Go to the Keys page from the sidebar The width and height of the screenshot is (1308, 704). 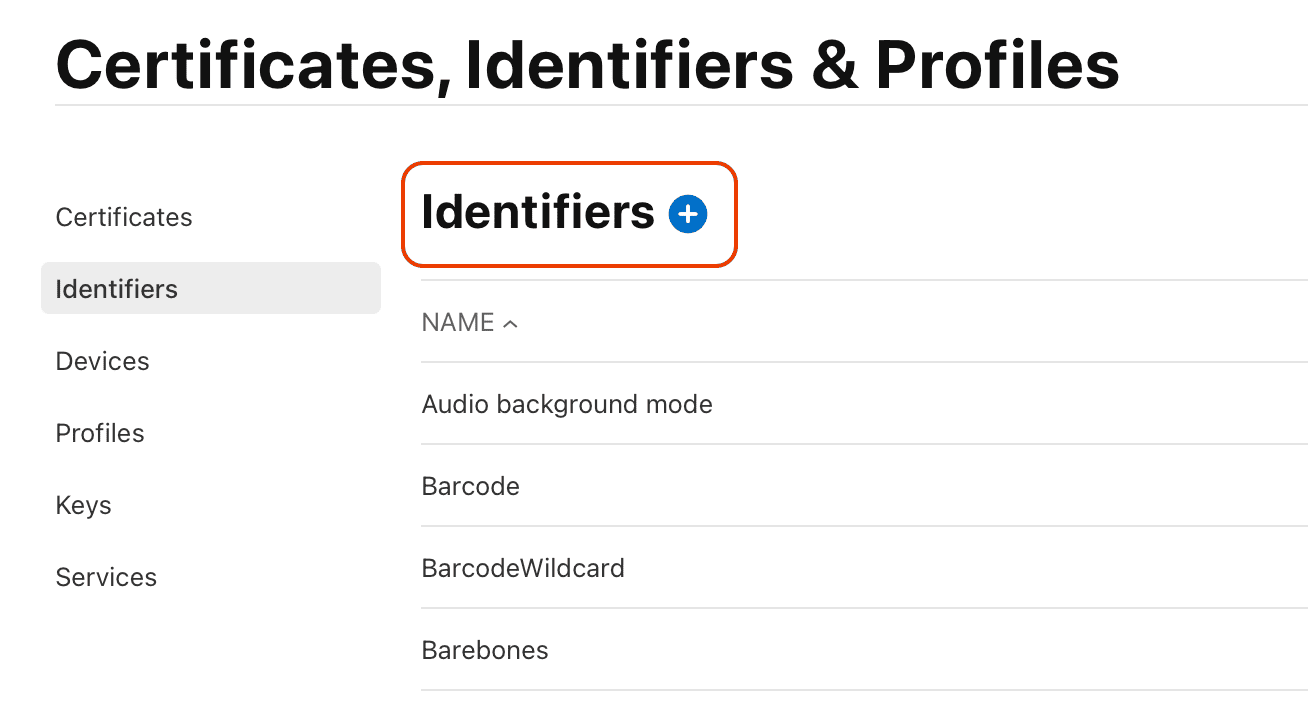83,505
